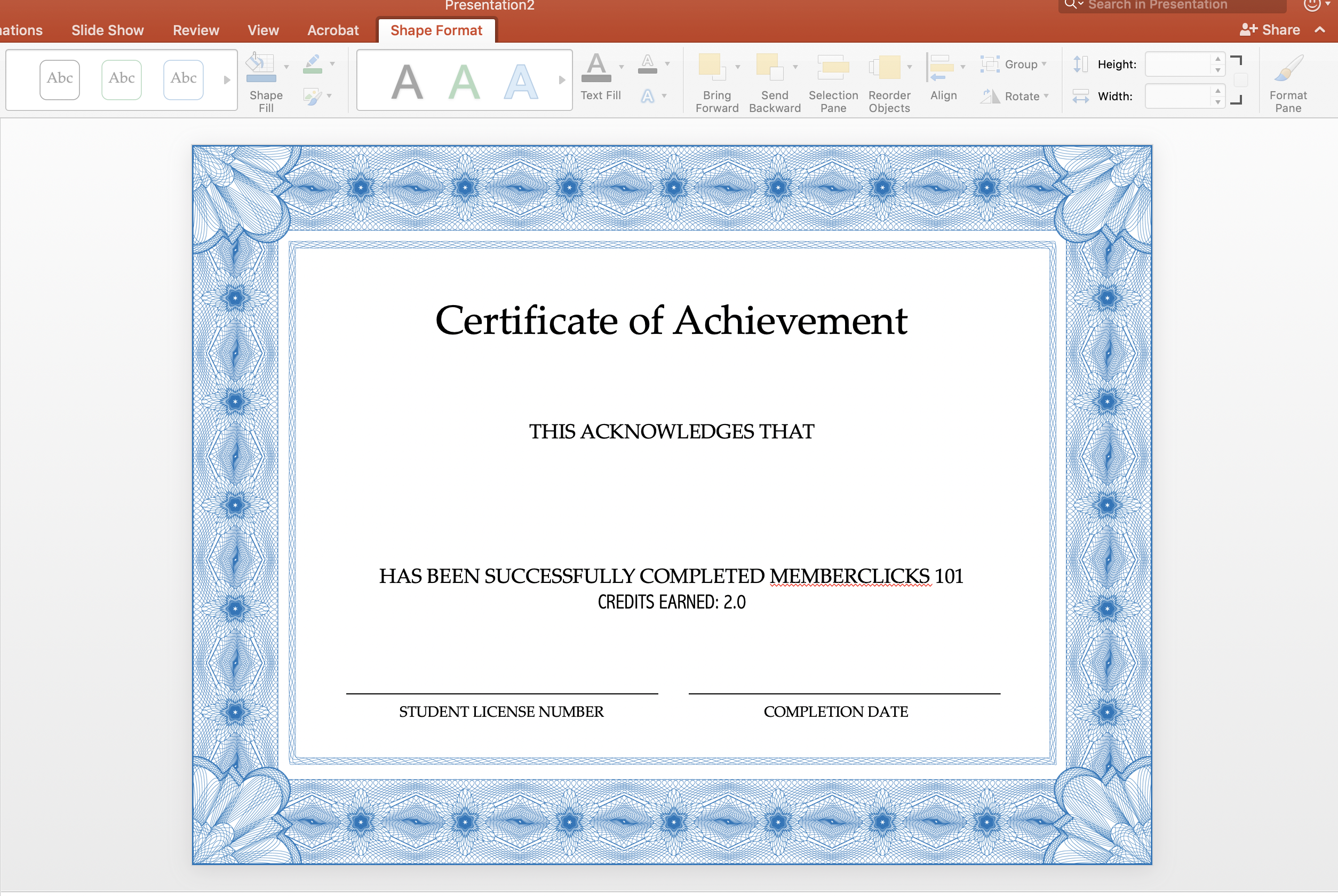The image size is (1338, 896).
Task: Open the partially visible Animations tab
Action: [x=21, y=30]
